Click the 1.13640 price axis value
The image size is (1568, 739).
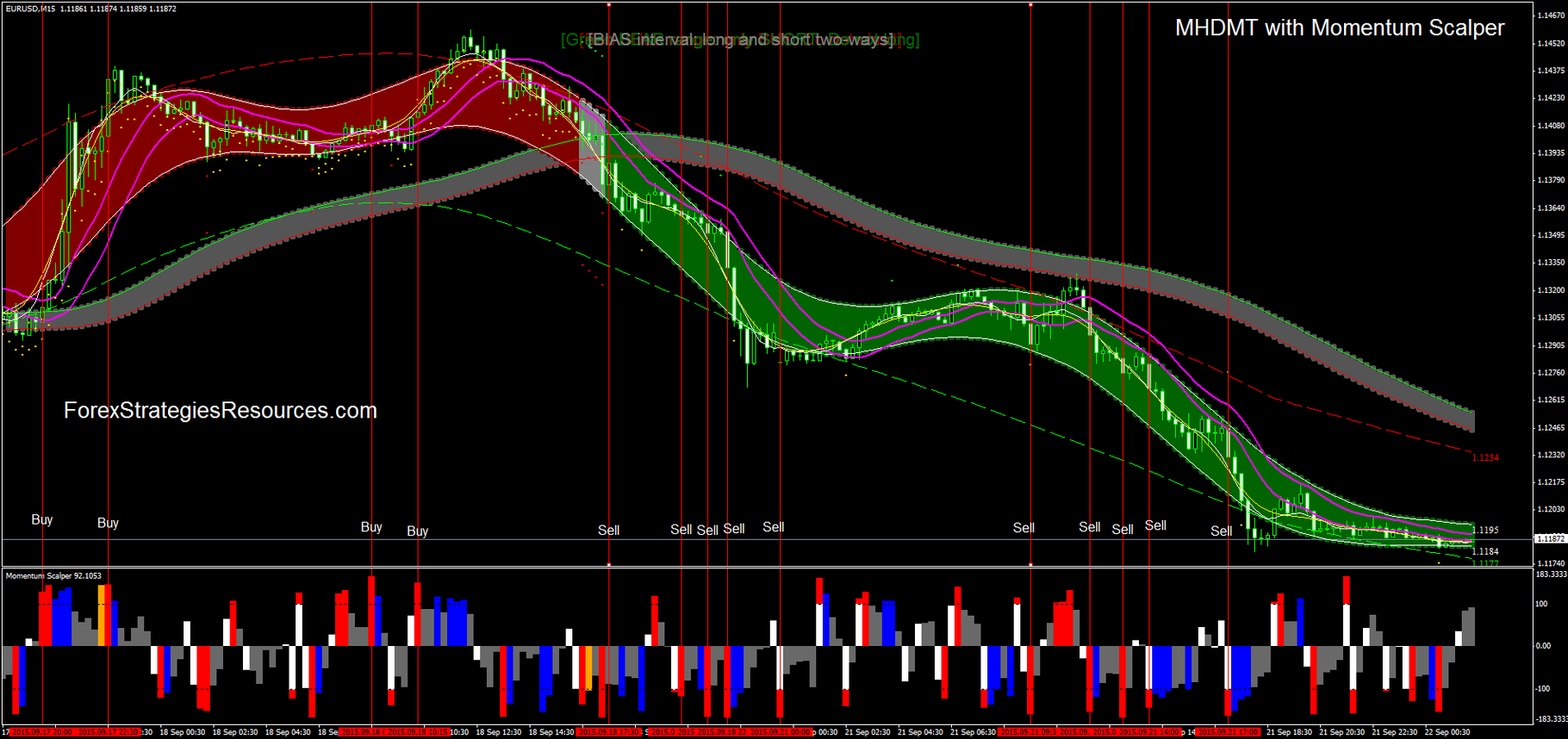pyautogui.click(x=1551, y=208)
